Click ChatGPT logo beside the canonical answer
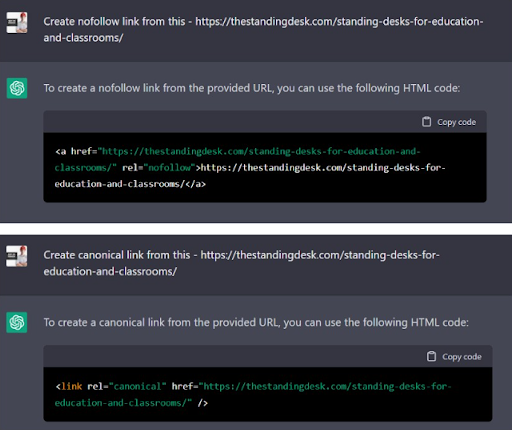Viewport: 512px width, 430px height. tap(17, 322)
